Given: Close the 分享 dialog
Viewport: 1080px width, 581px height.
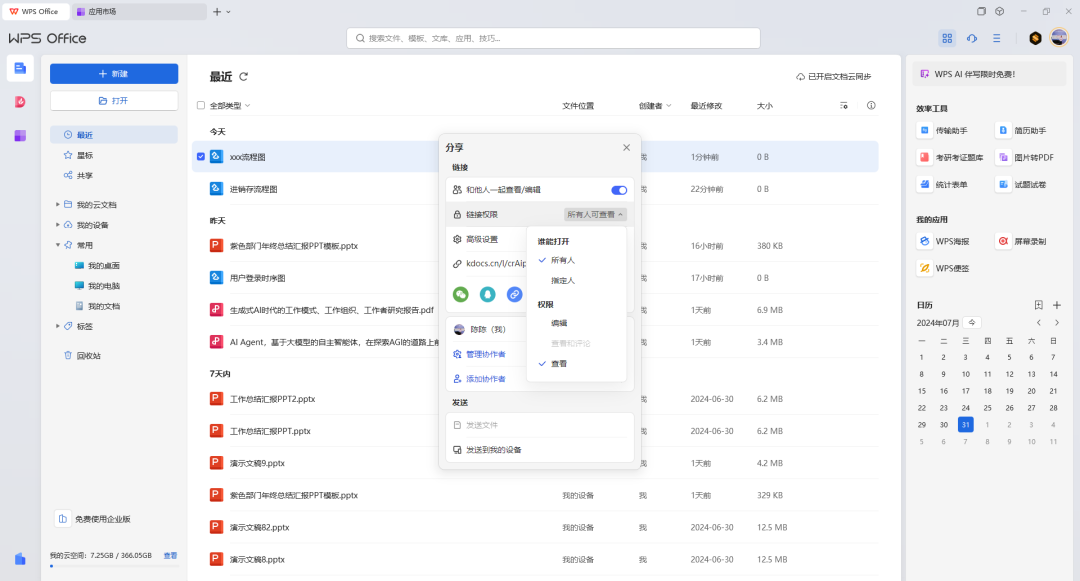Looking at the screenshot, I should point(626,147).
